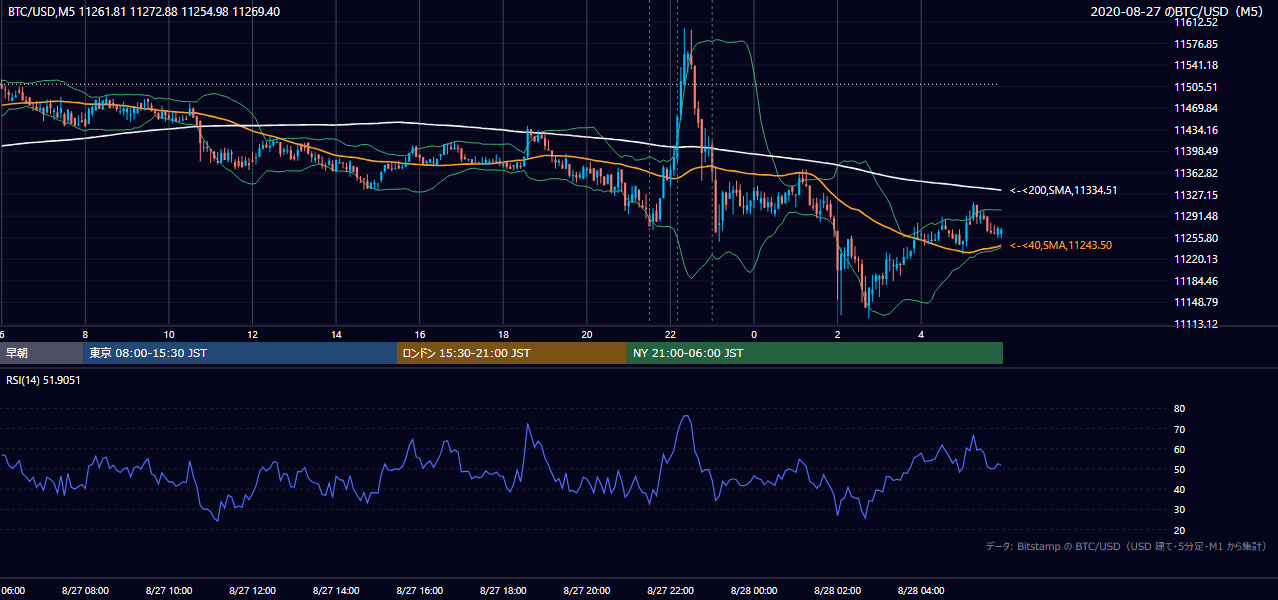This screenshot has width=1278, height=600.
Task: Click hour label 10 under price chart
Action: pos(169,334)
